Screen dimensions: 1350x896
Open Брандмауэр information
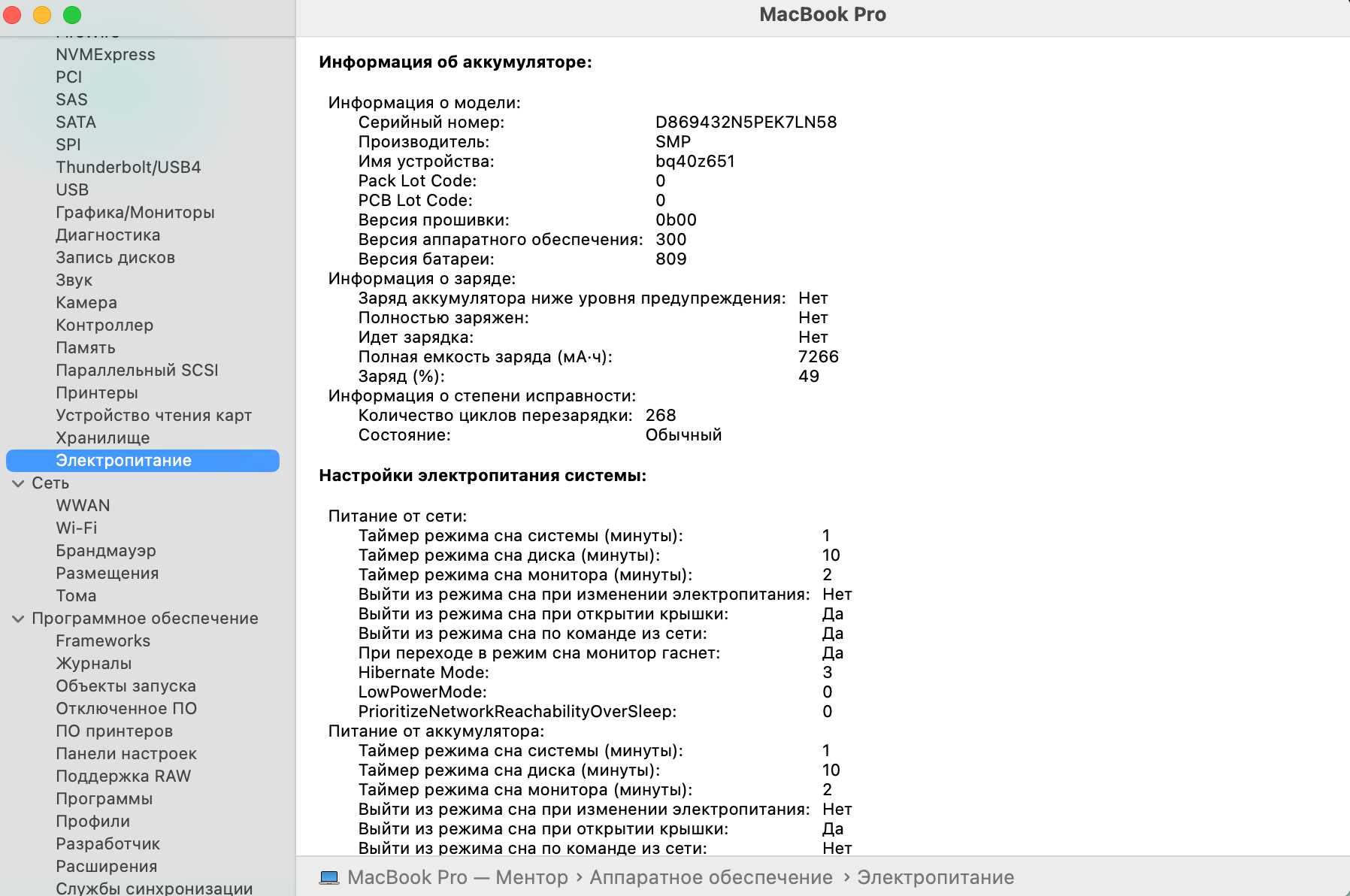click(106, 551)
